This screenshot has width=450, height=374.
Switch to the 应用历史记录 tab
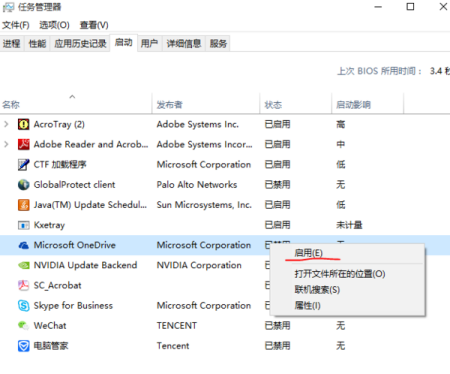[80, 43]
